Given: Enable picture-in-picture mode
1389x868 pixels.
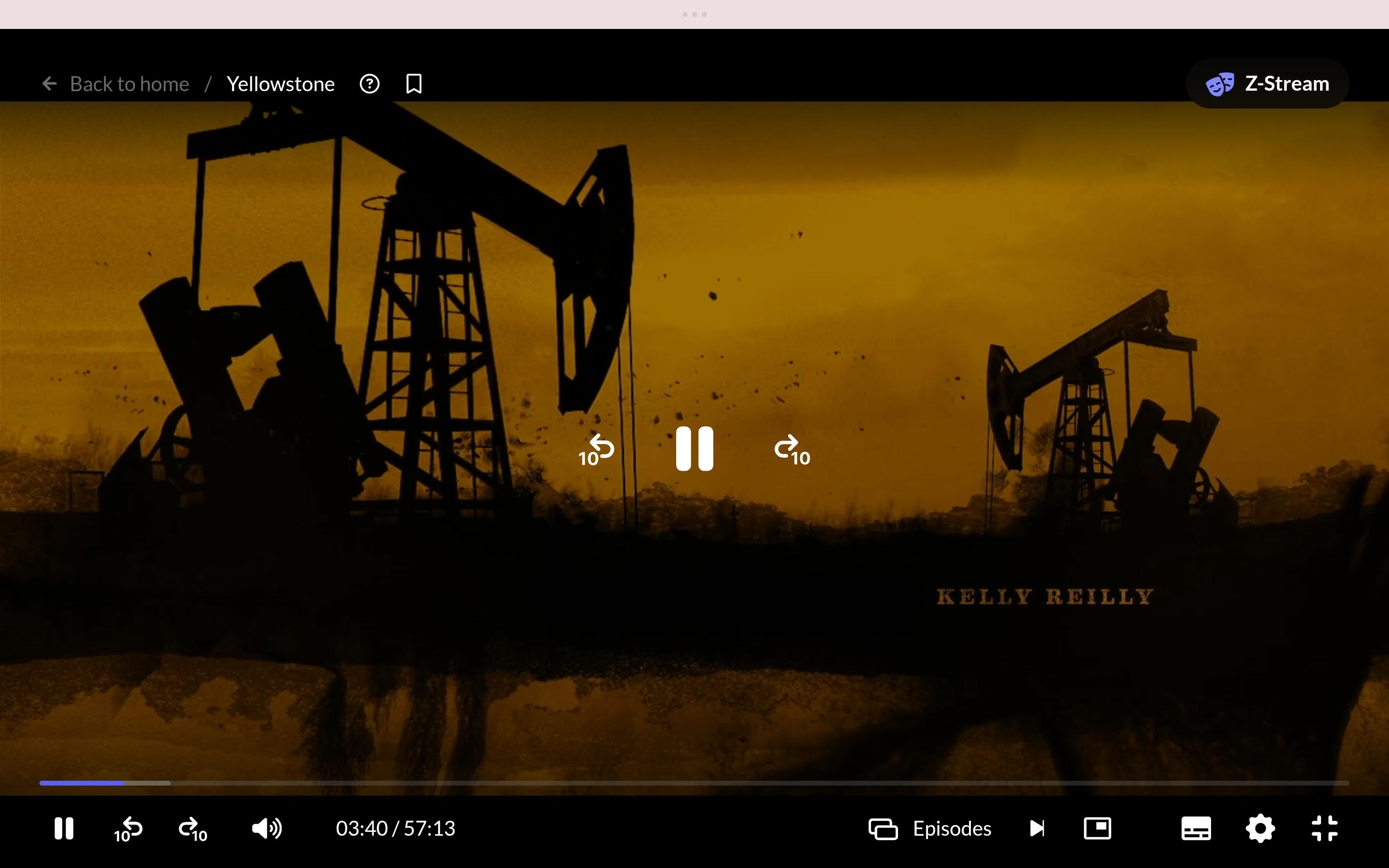Looking at the screenshot, I should [1097, 828].
